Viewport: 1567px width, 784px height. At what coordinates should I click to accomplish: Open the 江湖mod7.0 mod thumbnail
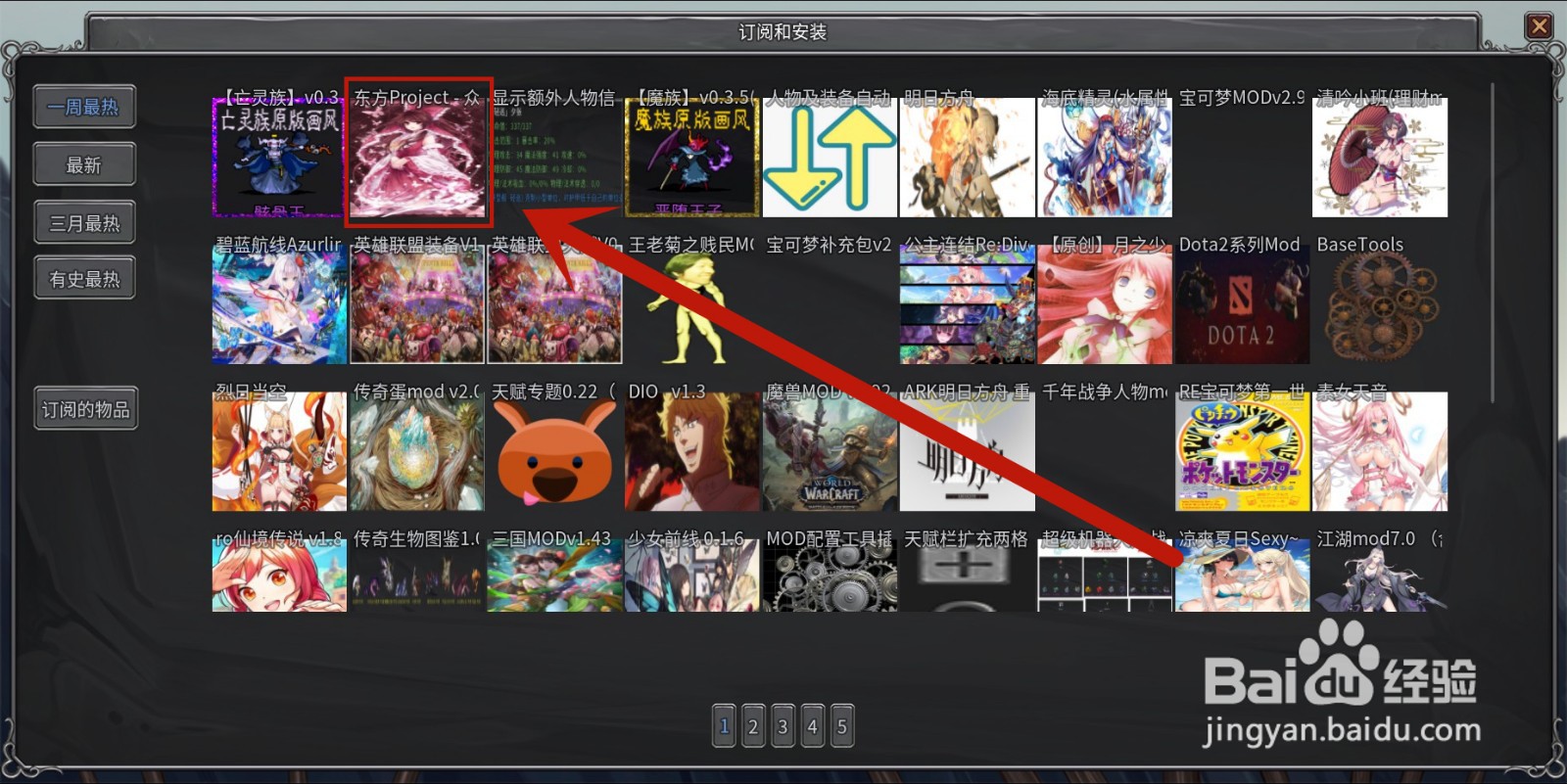1380,576
